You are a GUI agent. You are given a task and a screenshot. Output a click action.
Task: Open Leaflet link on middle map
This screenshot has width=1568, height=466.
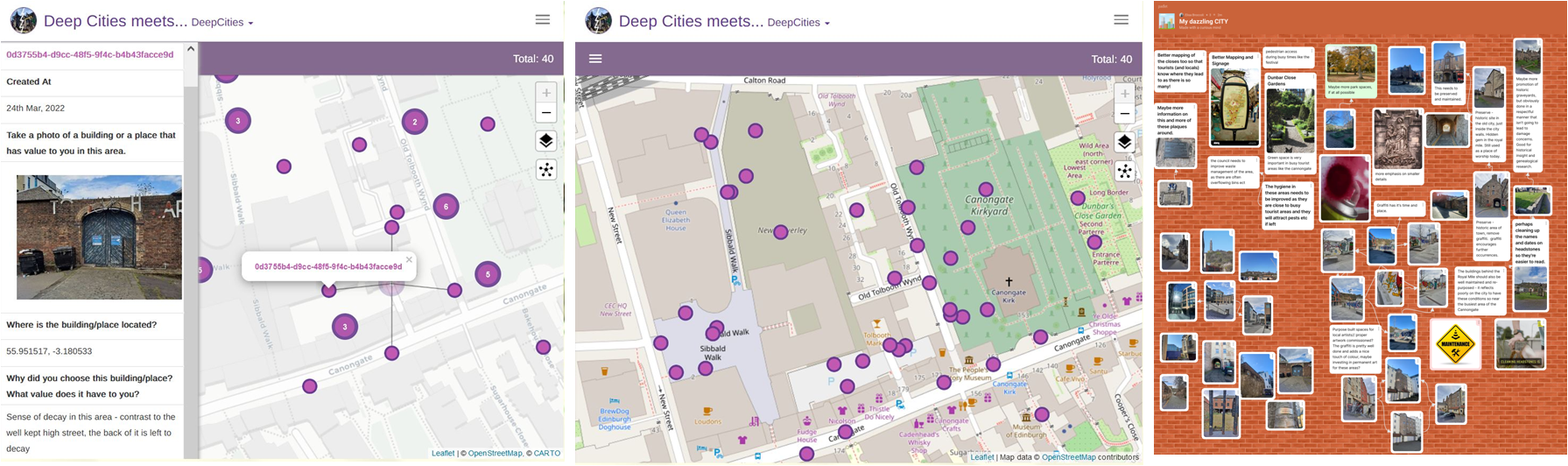(x=982, y=456)
